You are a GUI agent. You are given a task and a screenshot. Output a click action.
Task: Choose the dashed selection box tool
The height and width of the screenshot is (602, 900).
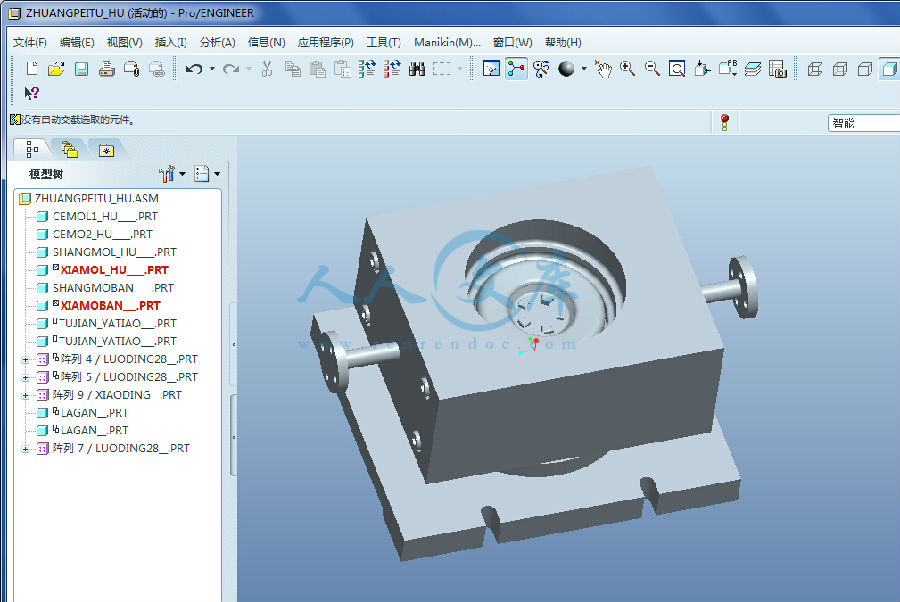(x=442, y=69)
